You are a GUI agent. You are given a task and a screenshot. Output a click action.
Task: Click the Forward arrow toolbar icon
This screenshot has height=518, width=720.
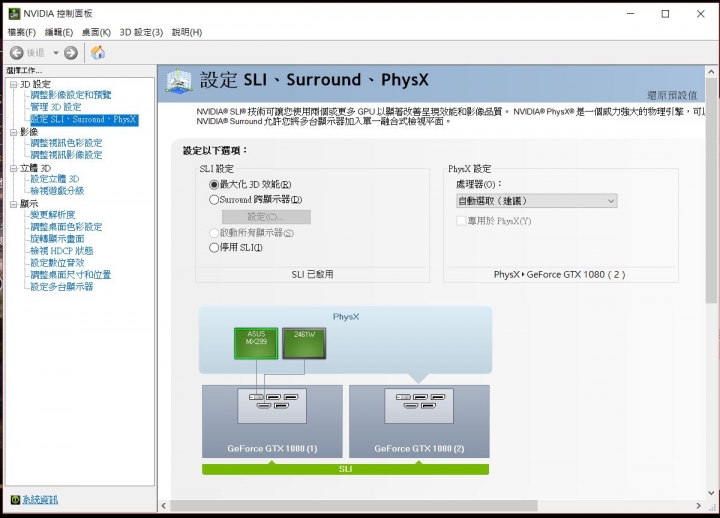coord(71,53)
